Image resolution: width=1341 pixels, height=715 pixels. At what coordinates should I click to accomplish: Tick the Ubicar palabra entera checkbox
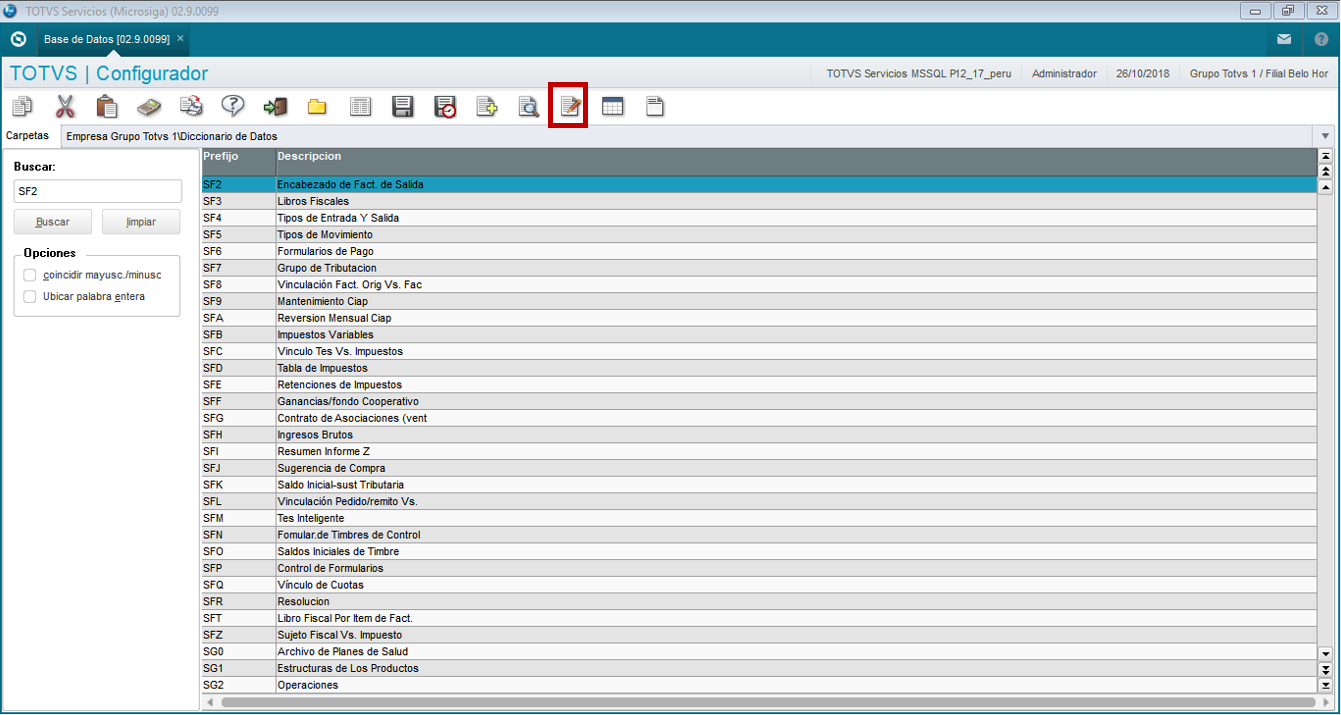point(30,297)
